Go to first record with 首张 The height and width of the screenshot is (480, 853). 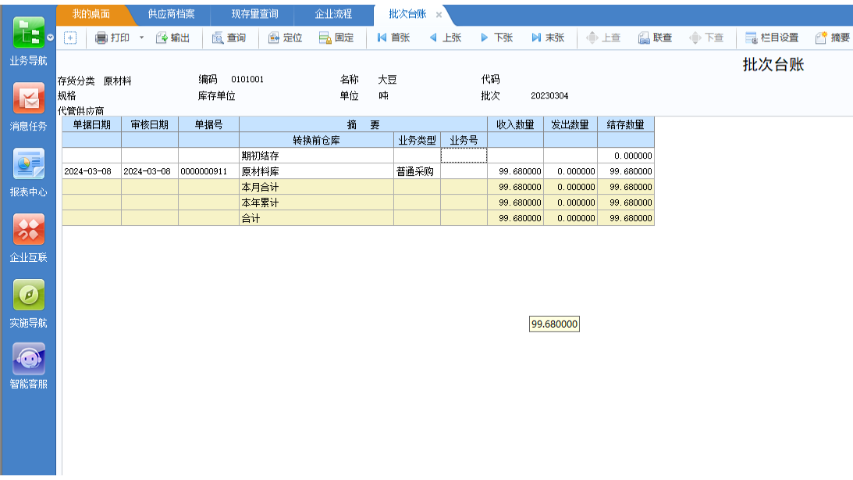[393, 38]
